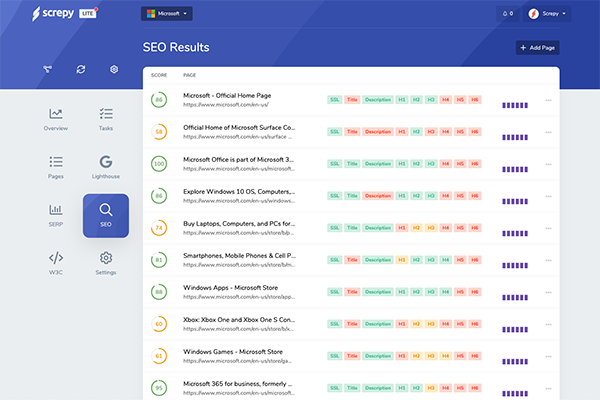
Task: Open Microsoft - Official Home Page result
Action: coord(227,96)
